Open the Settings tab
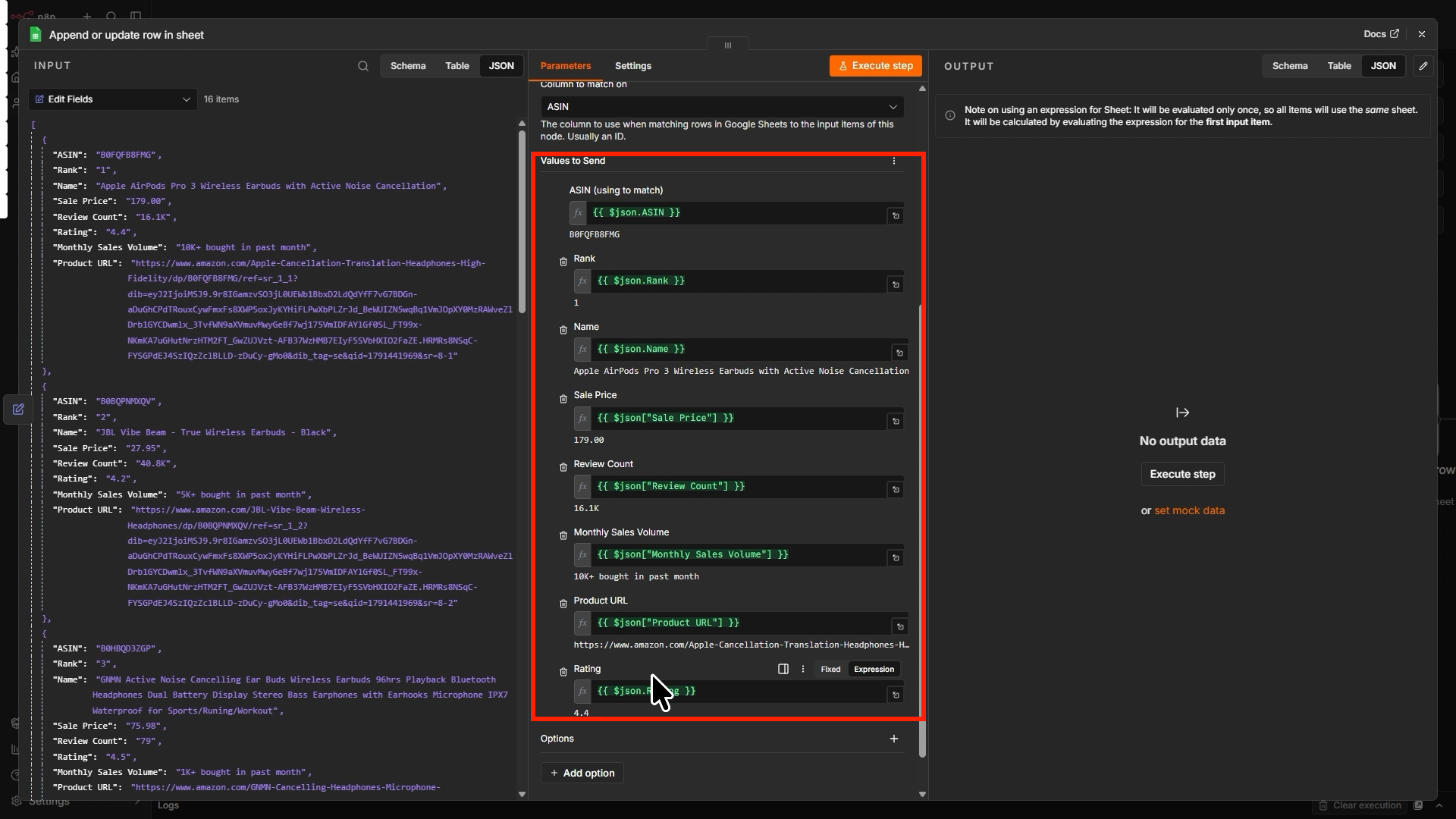Viewport: 1456px width, 819px height. tap(633, 66)
